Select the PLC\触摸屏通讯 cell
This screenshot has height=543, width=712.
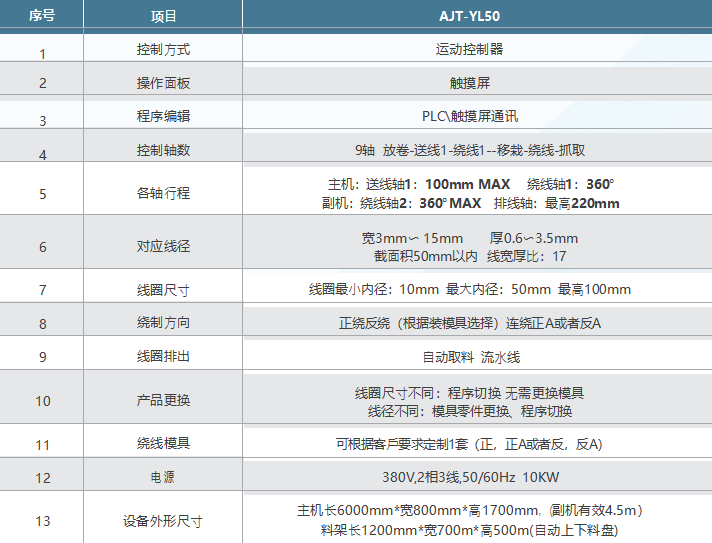click(470, 116)
